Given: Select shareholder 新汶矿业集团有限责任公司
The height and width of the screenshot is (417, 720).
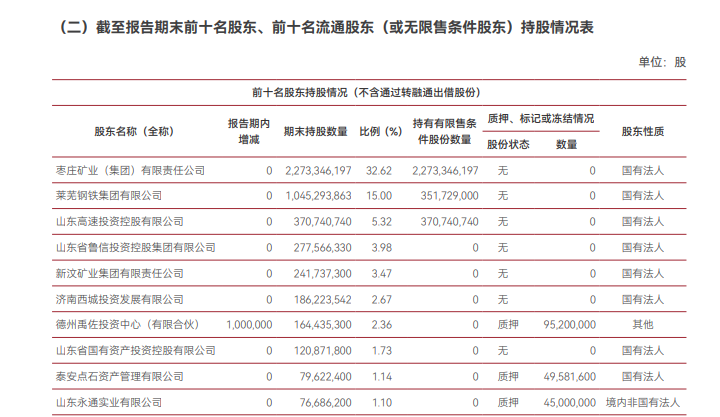Looking at the screenshot, I should point(119,274).
